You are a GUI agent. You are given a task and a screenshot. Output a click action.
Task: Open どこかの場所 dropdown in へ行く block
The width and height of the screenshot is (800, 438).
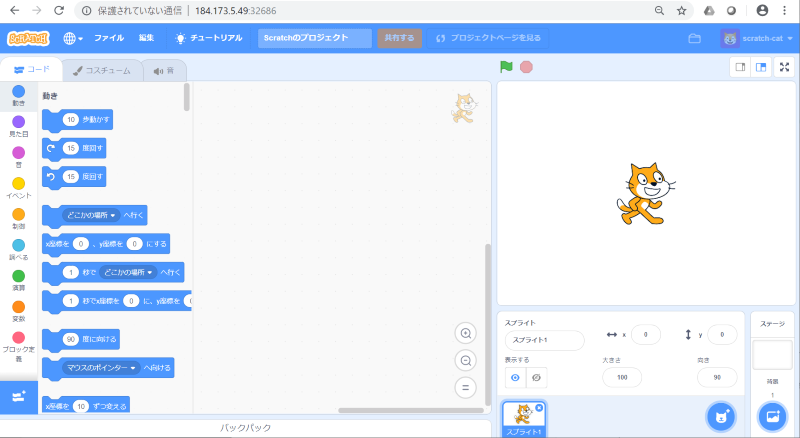click(91, 215)
